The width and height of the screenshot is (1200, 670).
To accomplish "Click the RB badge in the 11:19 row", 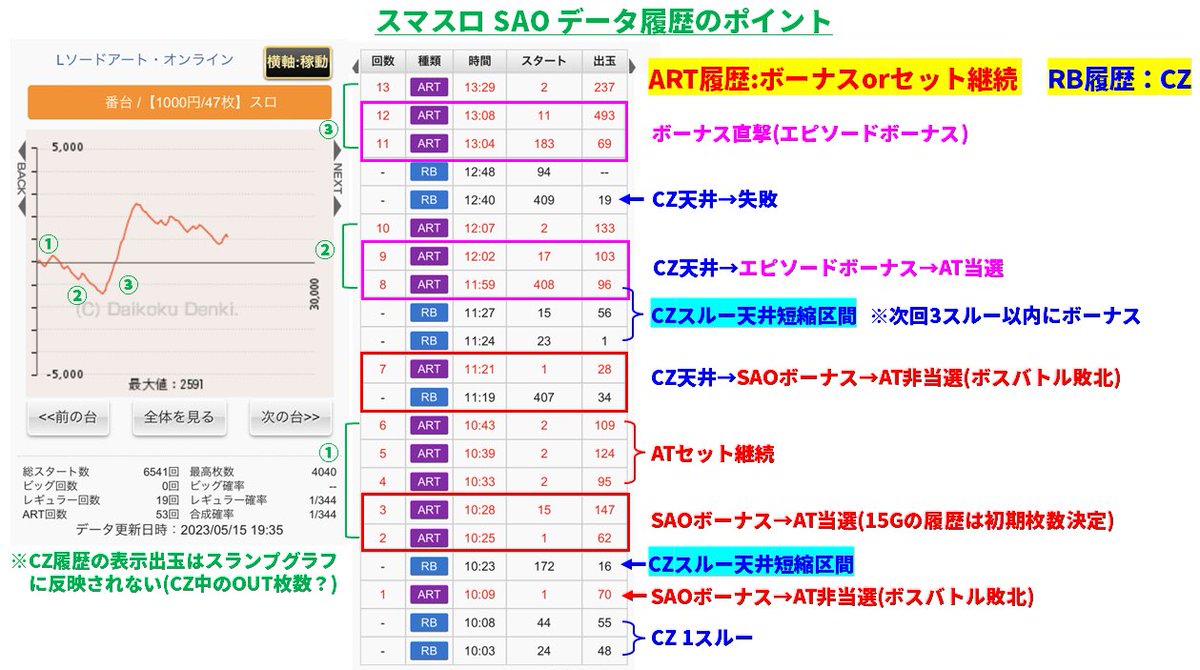I will coord(430,397).
